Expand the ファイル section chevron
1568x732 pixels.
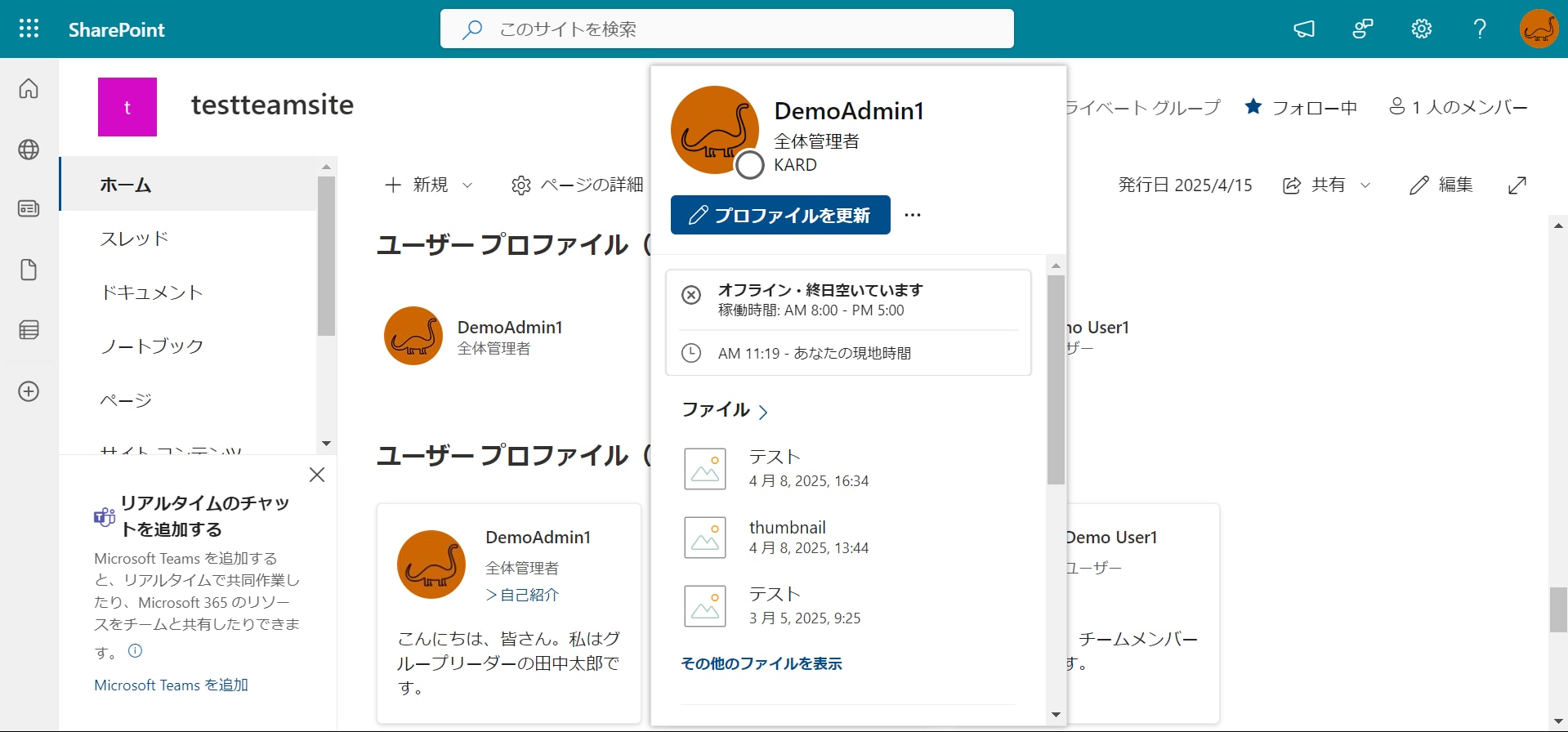[x=763, y=412]
